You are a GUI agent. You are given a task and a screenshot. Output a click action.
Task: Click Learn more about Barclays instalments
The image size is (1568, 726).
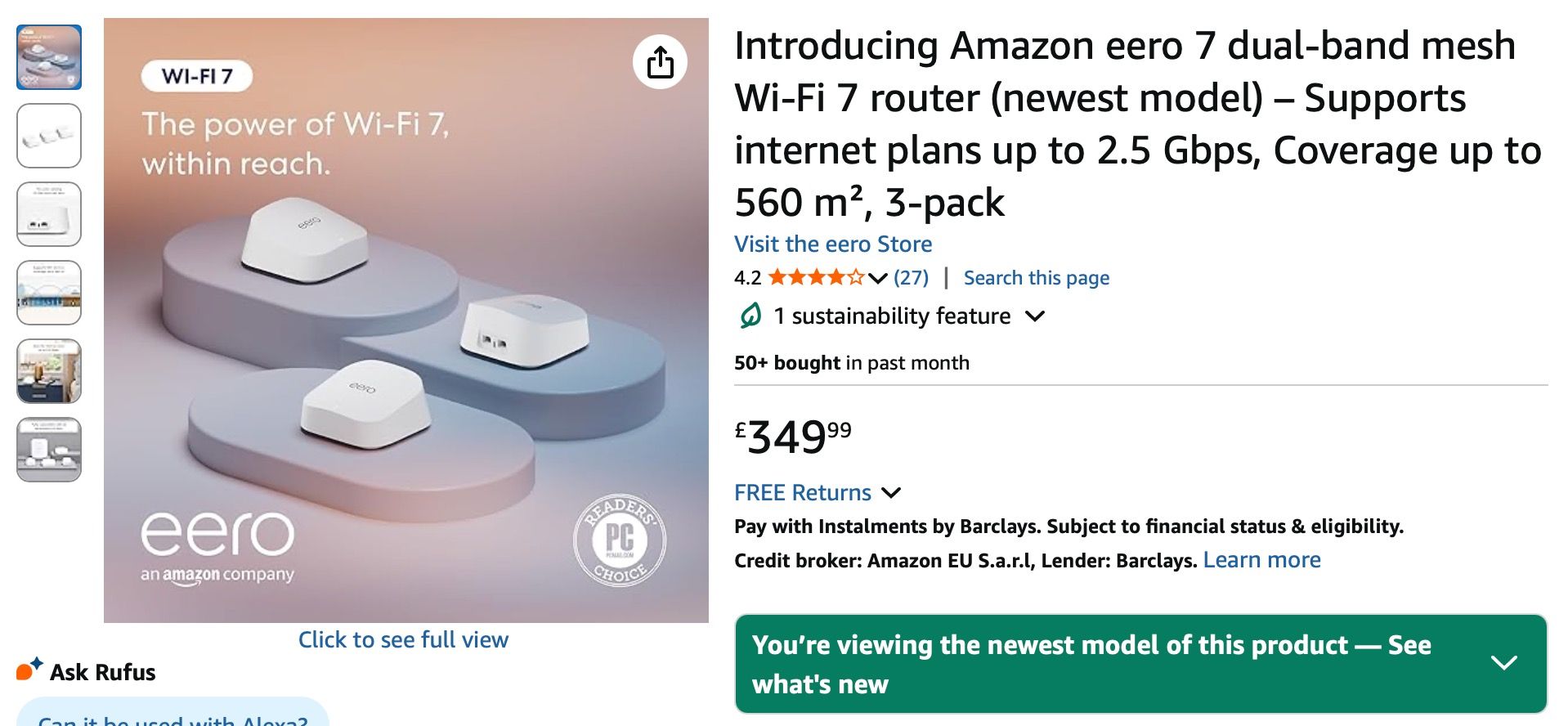pyautogui.click(x=1261, y=560)
